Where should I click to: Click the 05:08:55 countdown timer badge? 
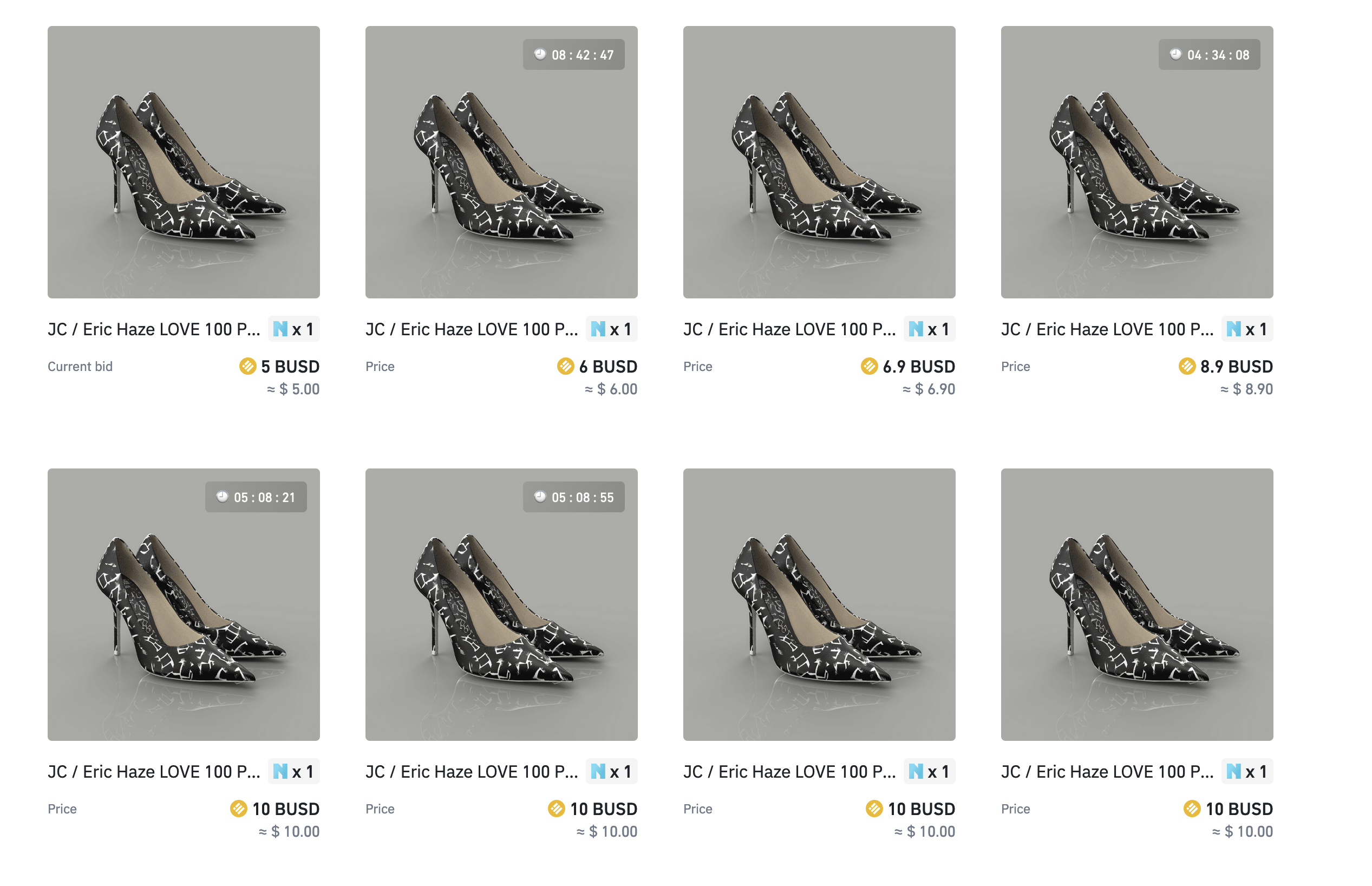[x=573, y=497]
